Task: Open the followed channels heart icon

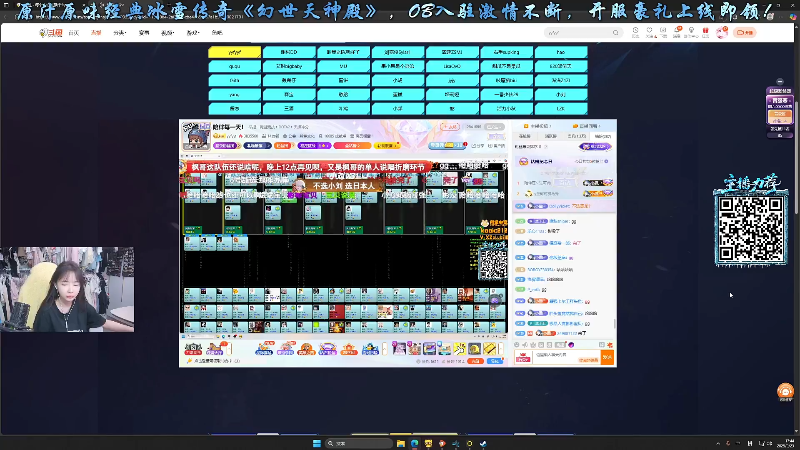Action: (649, 32)
